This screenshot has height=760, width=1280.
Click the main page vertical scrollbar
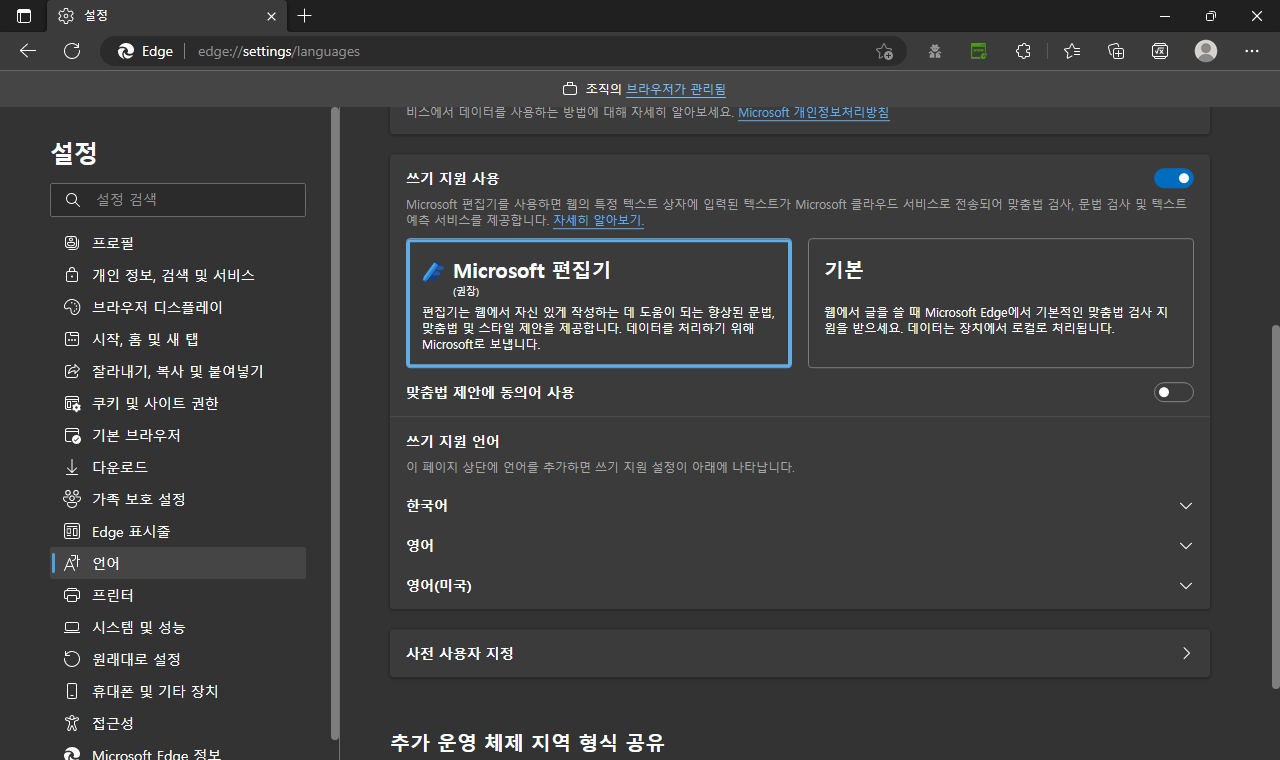tap(1274, 506)
